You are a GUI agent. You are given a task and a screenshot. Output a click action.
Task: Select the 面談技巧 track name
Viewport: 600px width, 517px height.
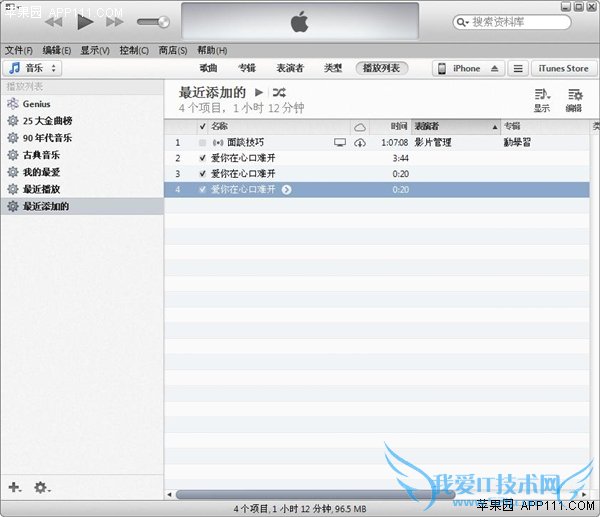[245, 143]
